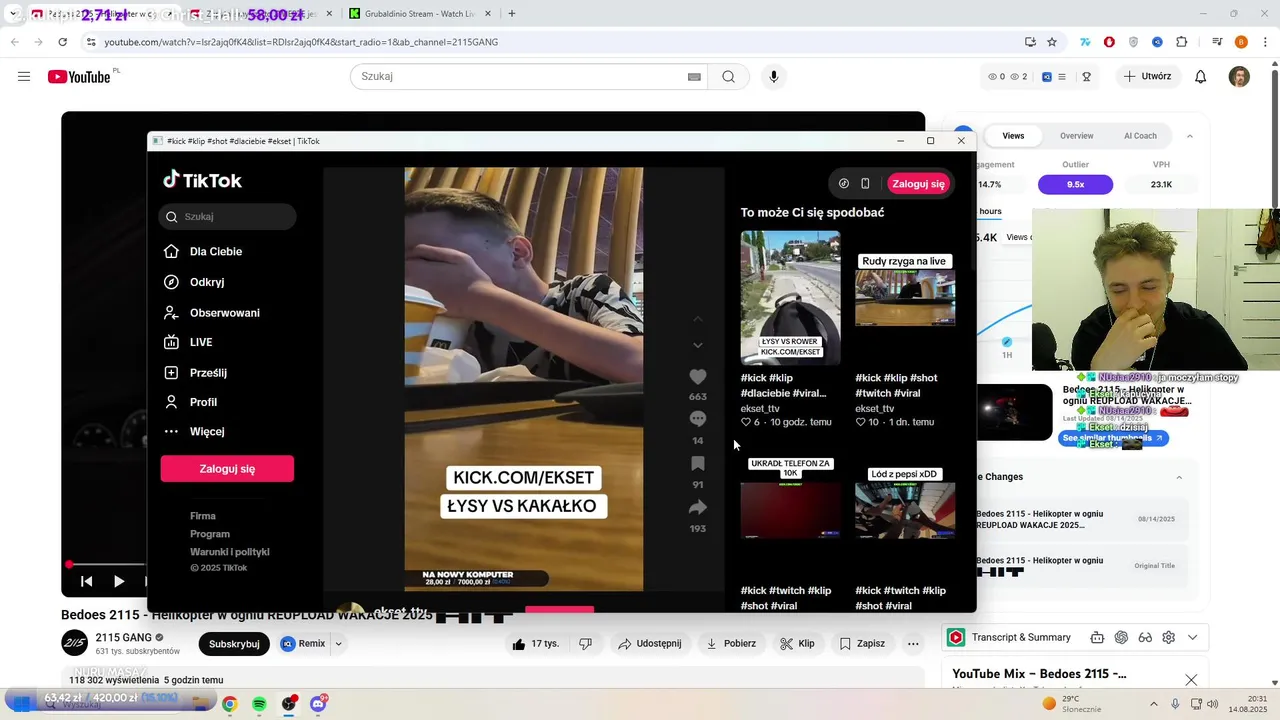Go to previous TikTok video up chevron
The height and width of the screenshot is (720, 1280).
tap(698, 319)
